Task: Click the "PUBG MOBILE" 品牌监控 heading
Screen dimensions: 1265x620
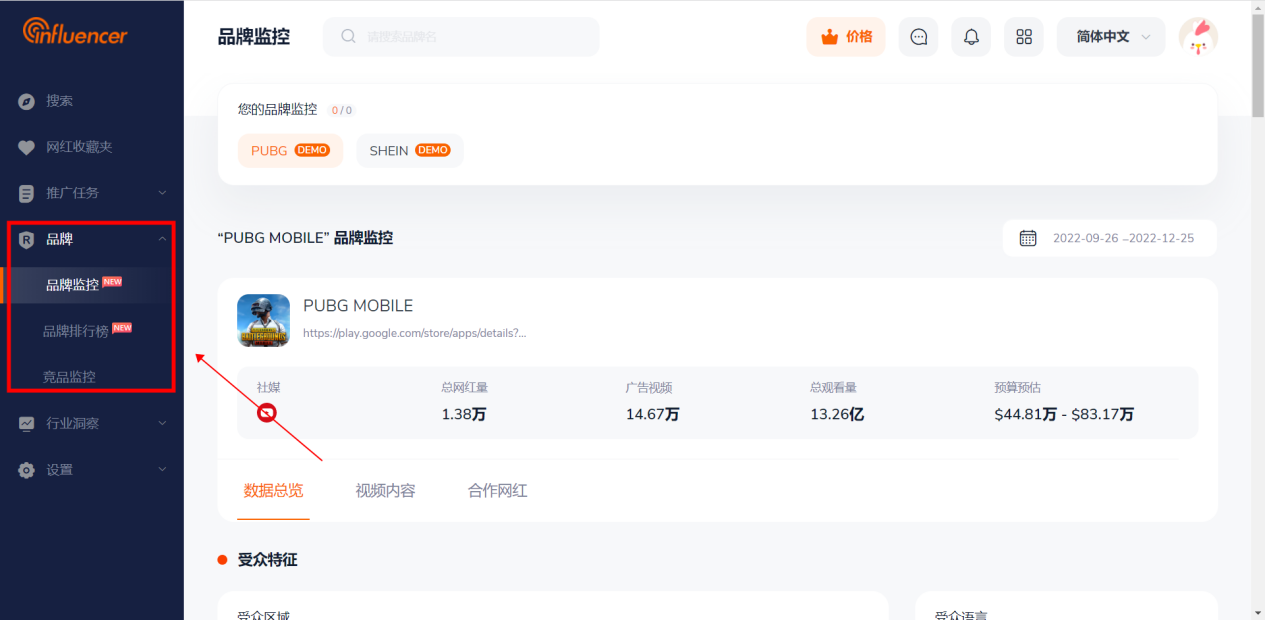Action: [x=305, y=238]
